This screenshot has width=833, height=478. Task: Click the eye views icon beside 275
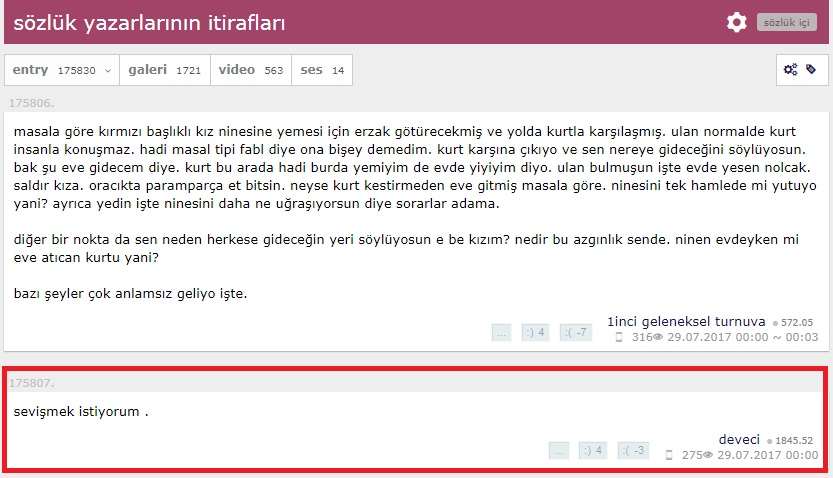click(708, 455)
